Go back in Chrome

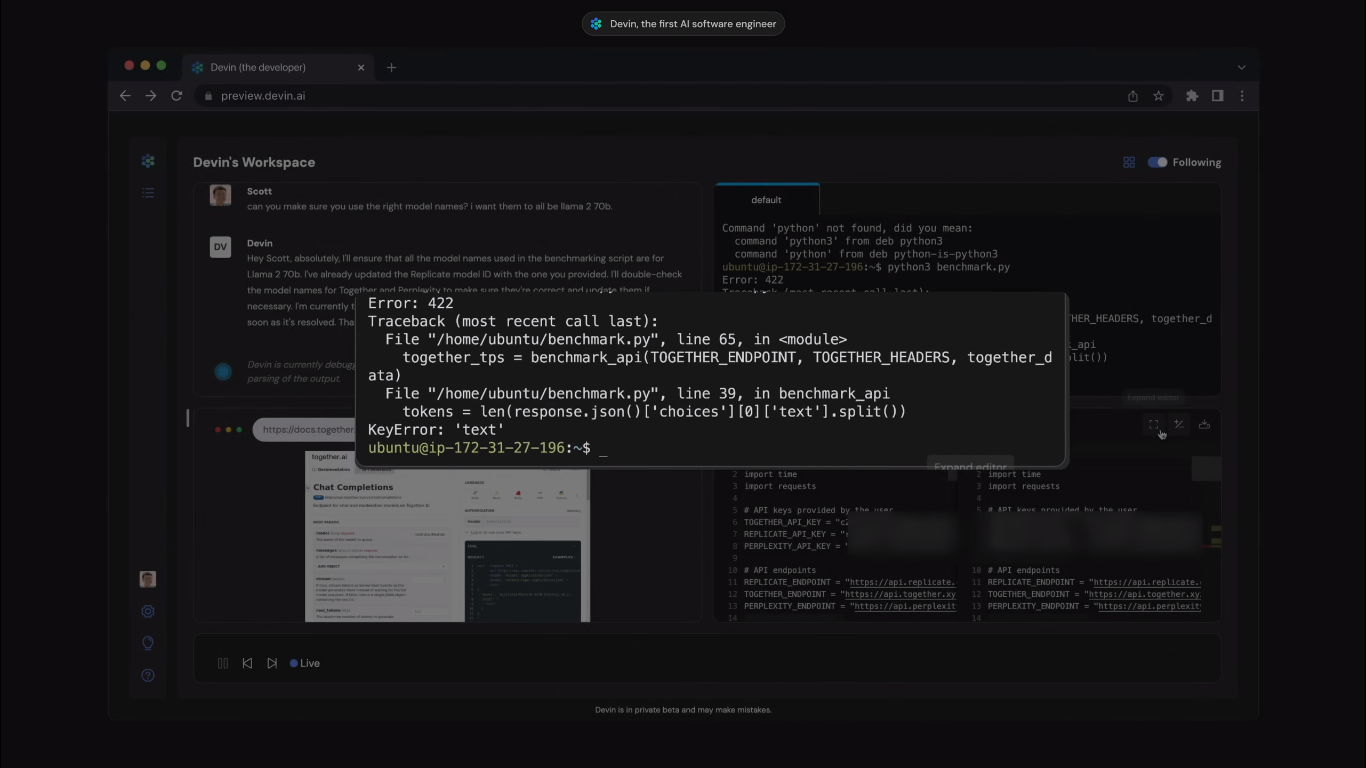click(125, 96)
